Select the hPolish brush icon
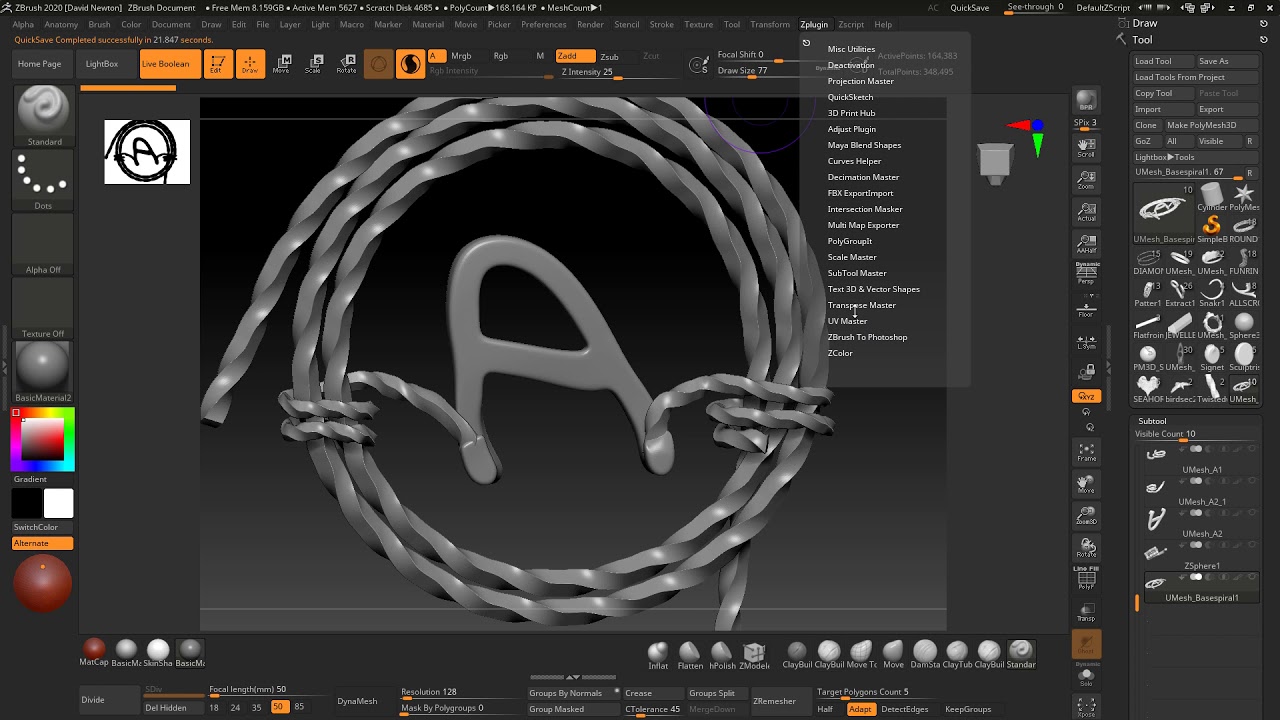Viewport: 1280px width, 720px height. [x=722, y=654]
